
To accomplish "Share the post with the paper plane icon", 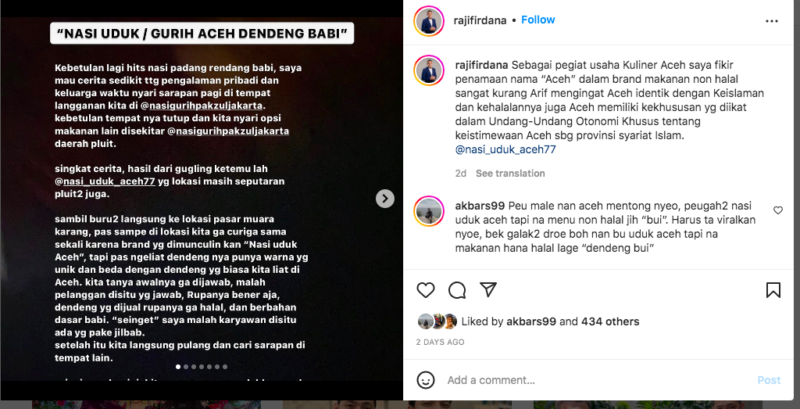I will (488, 290).
